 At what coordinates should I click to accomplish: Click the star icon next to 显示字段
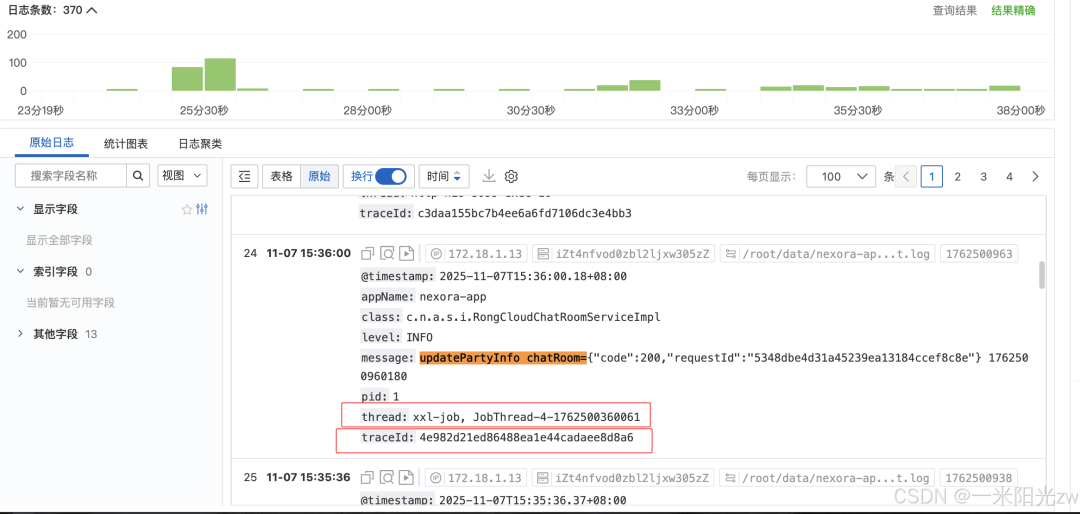[187, 209]
